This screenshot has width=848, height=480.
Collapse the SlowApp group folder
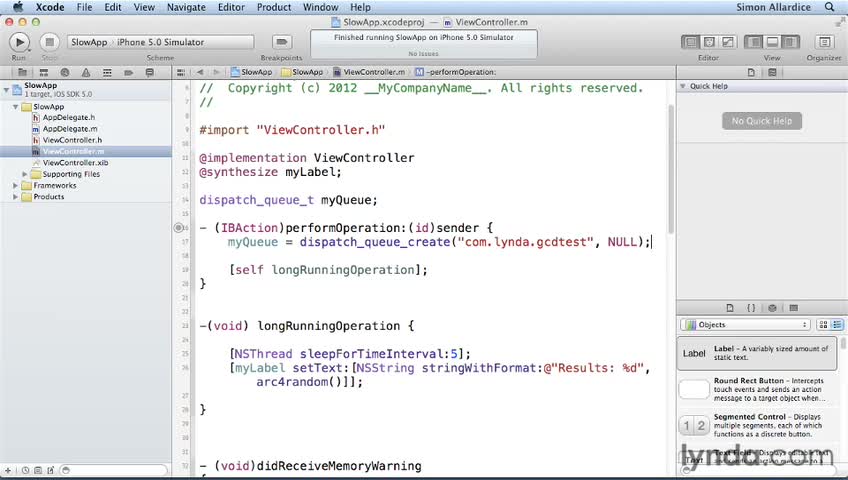pyautogui.click(x=15, y=107)
